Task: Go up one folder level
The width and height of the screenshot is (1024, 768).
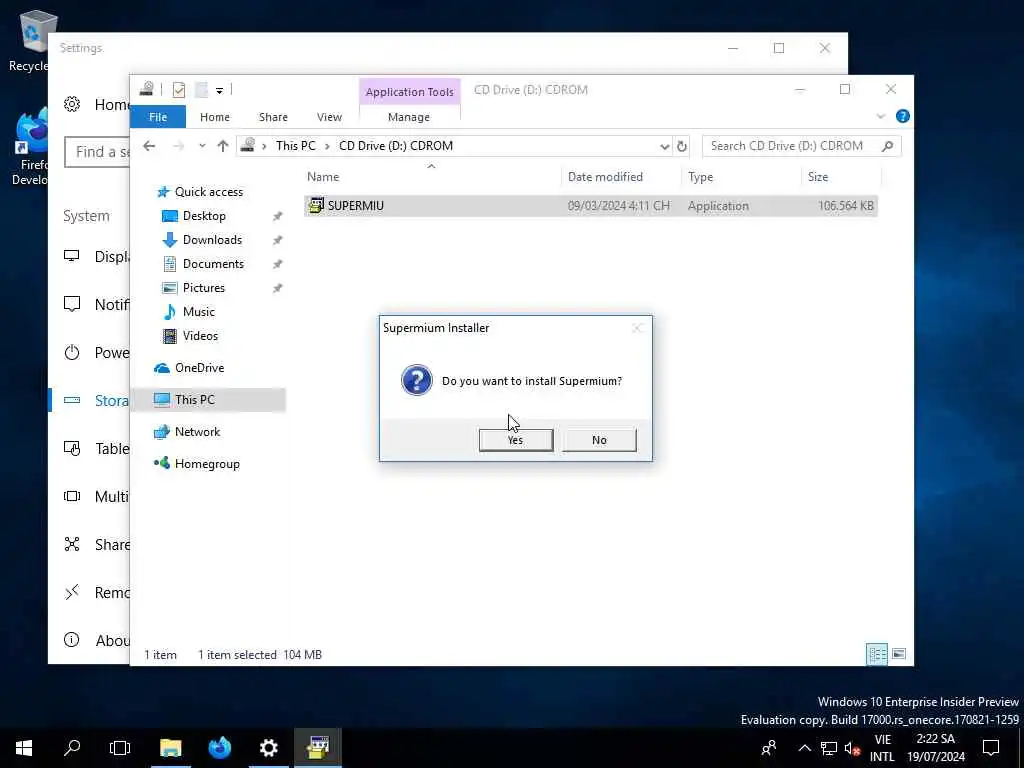Action: (223, 146)
